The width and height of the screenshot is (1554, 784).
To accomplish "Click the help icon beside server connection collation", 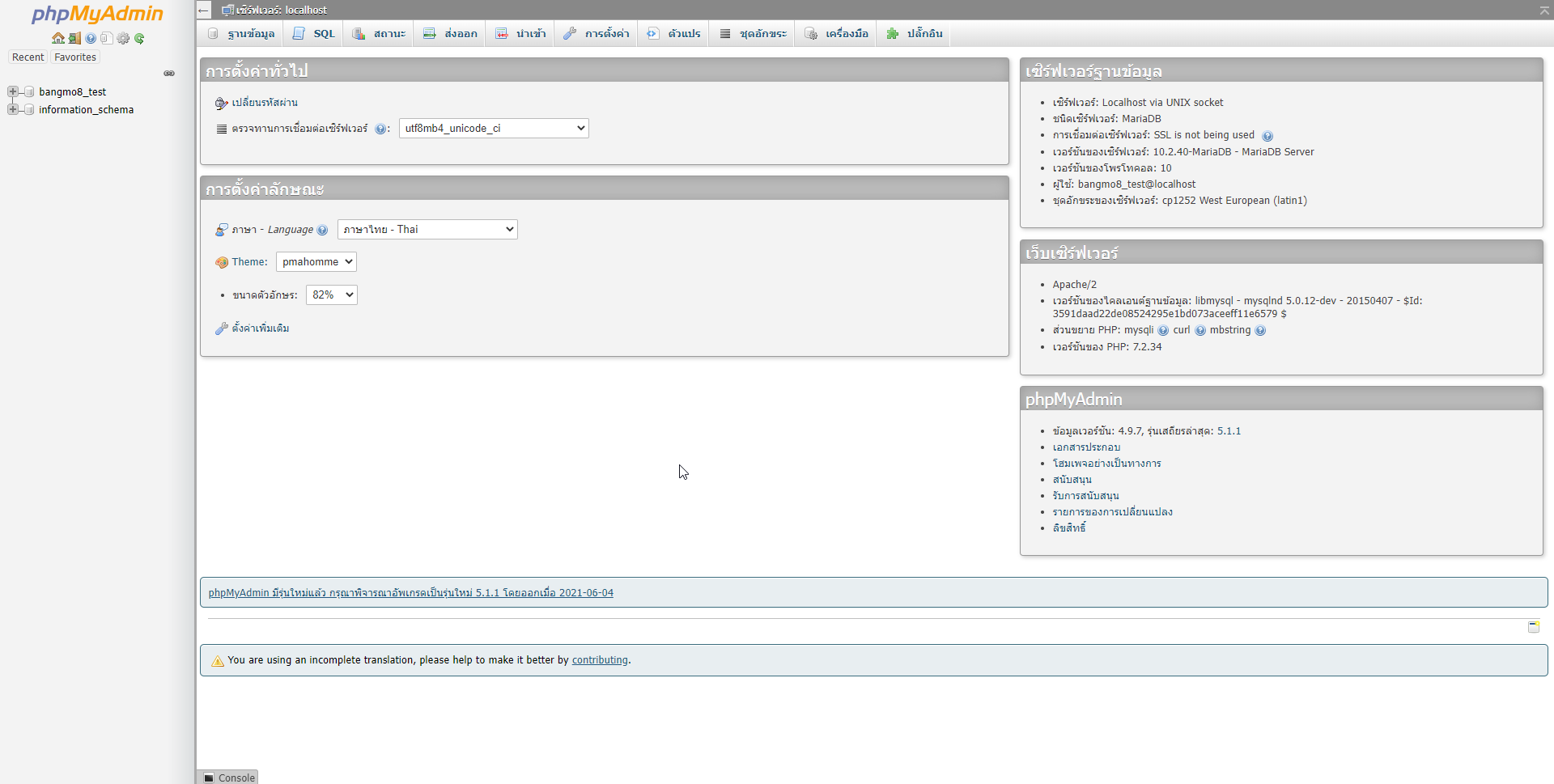I will tap(380, 129).
